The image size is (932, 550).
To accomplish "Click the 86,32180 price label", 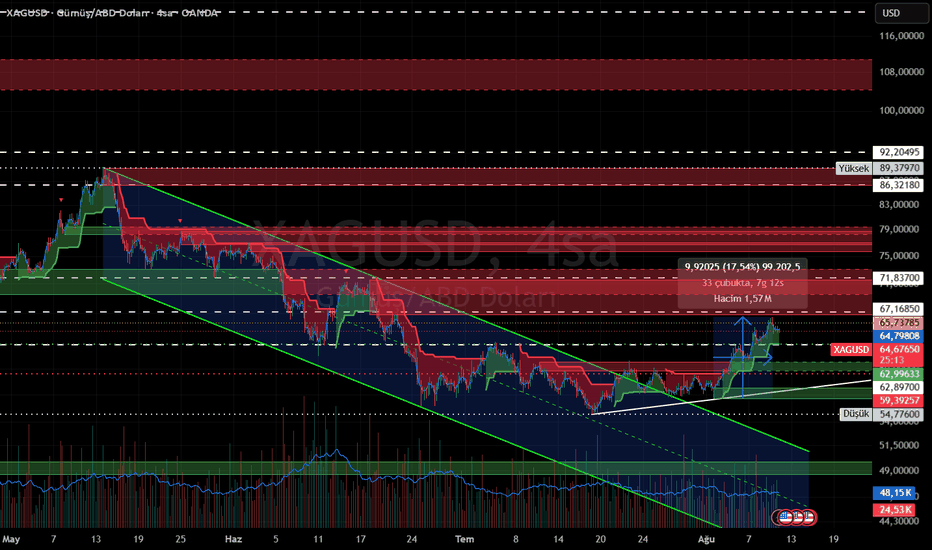I will click(x=900, y=185).
